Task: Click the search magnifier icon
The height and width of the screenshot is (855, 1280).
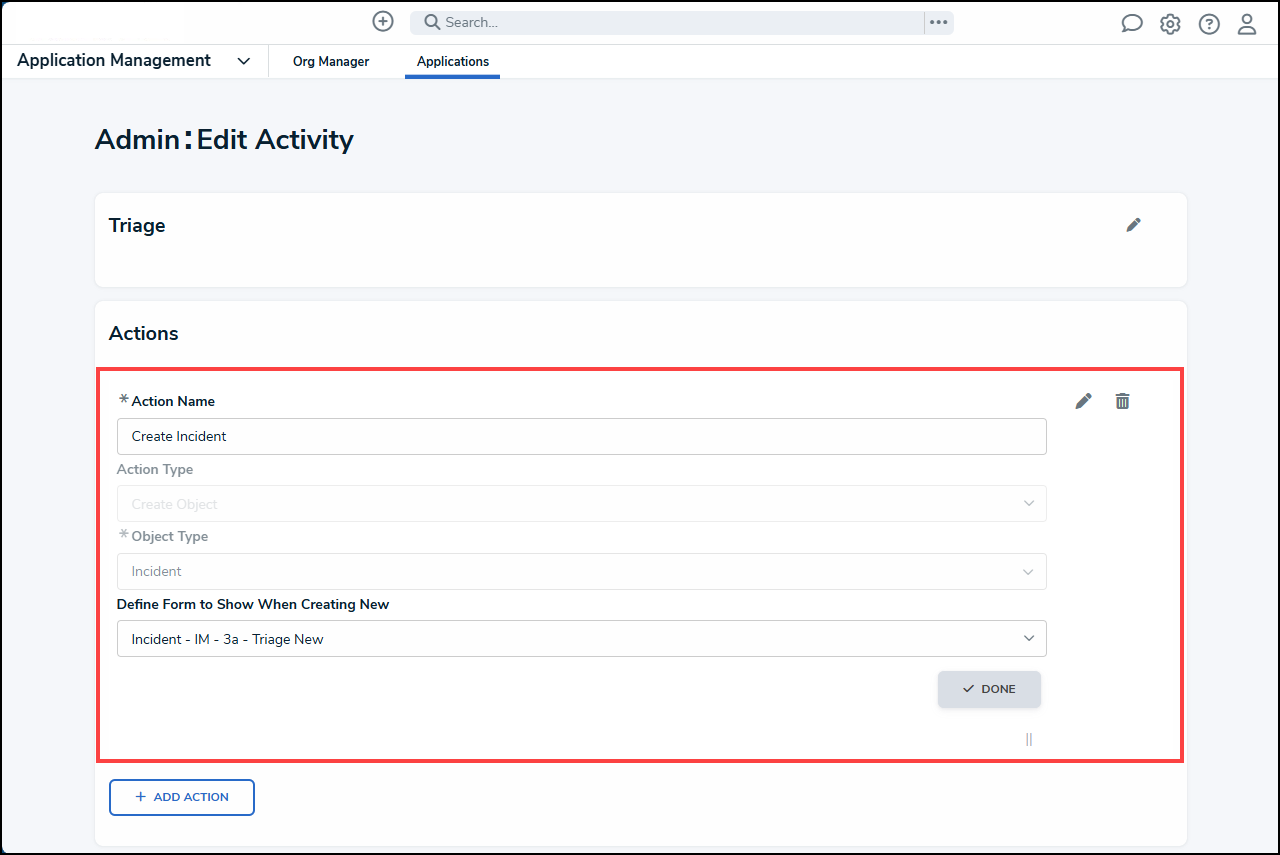Action: [x=432, y=22]
